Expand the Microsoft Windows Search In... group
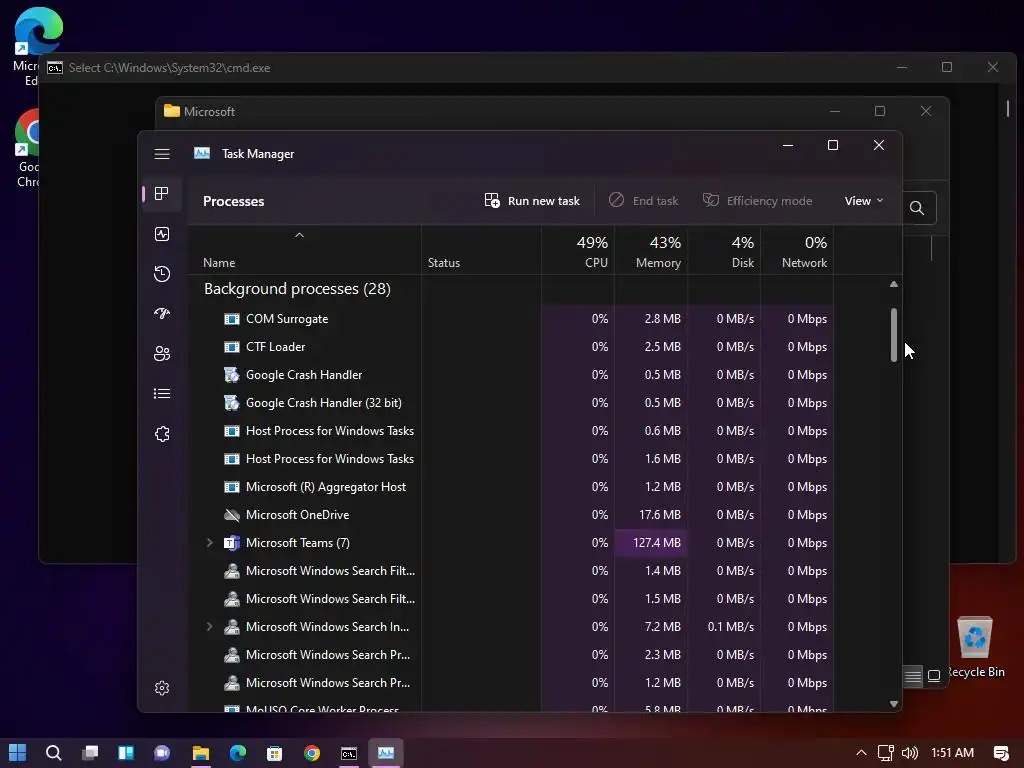Image resolution: width=1024 pixels, height=768 pixels. click(210, 626)
